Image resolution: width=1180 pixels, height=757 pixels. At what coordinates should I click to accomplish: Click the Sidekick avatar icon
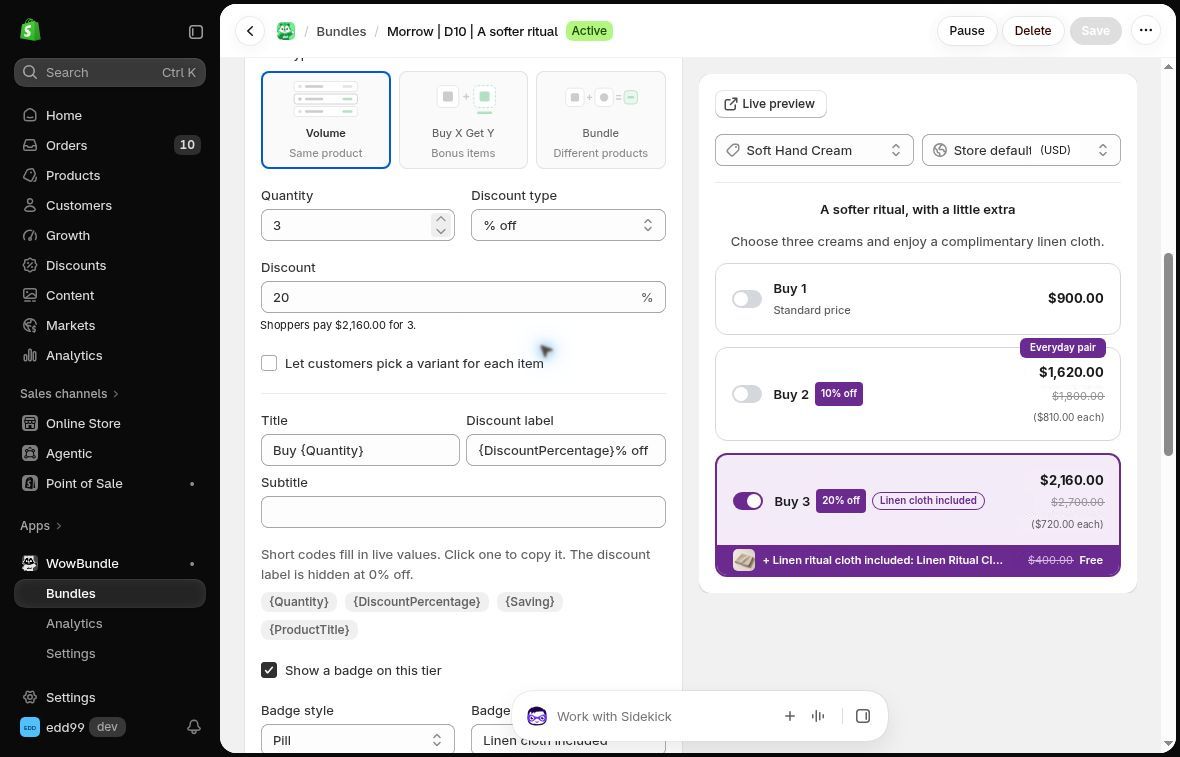537,716
